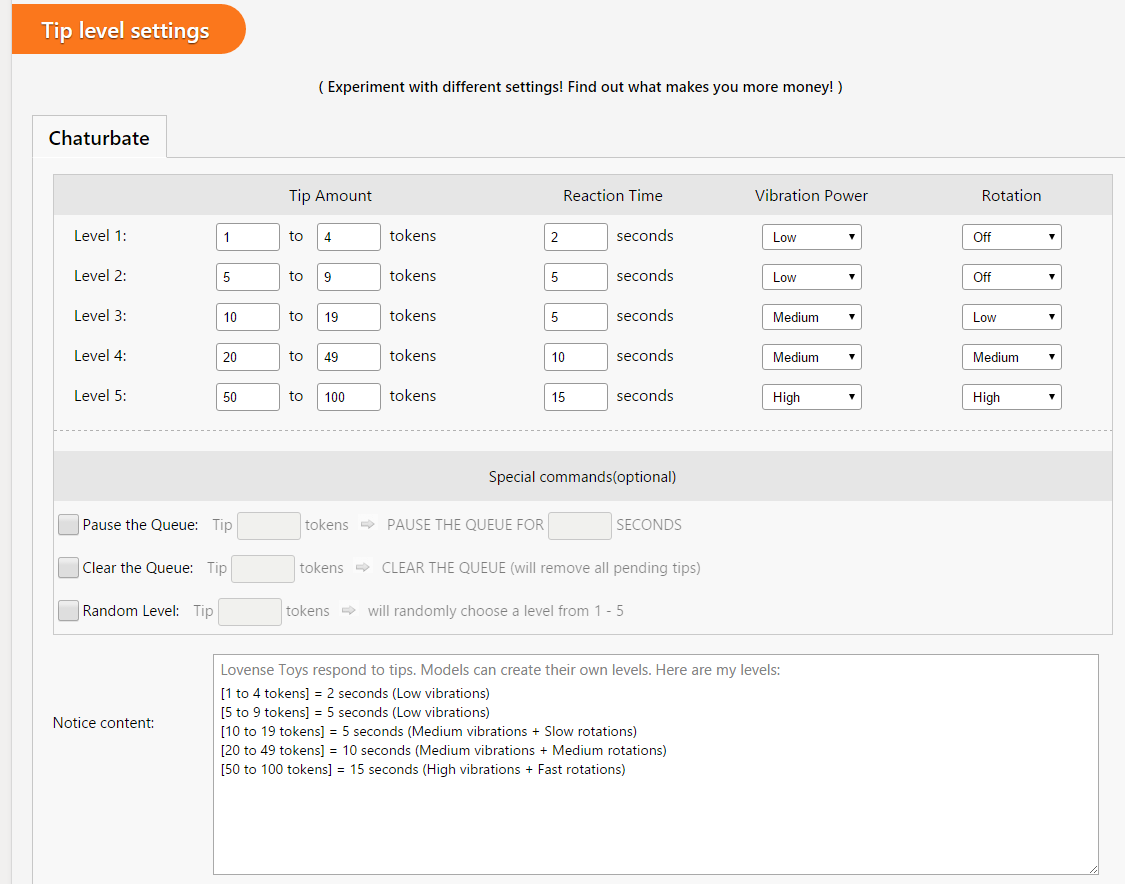Click the Special commands(optional) heading
The width and height of the screenshot is (1125, 884).
tap(583, 476)
